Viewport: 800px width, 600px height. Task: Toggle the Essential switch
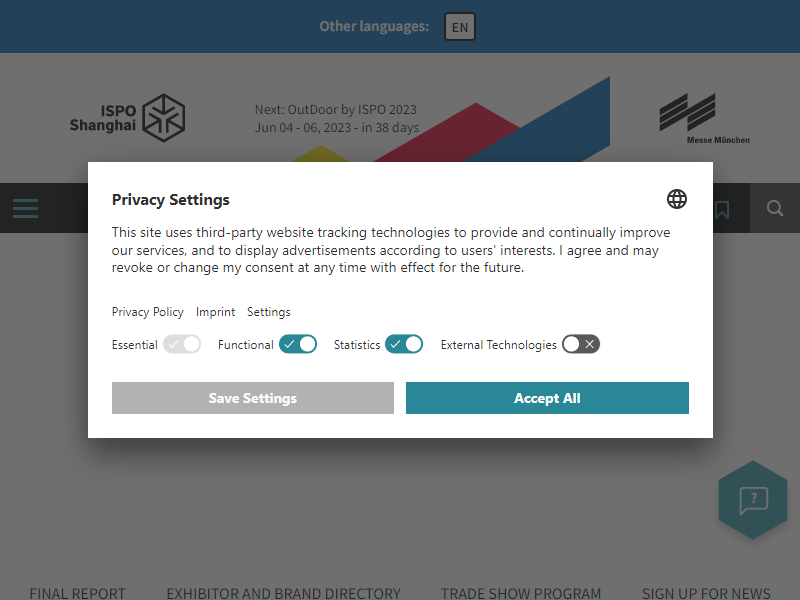(x=182, y=344)
